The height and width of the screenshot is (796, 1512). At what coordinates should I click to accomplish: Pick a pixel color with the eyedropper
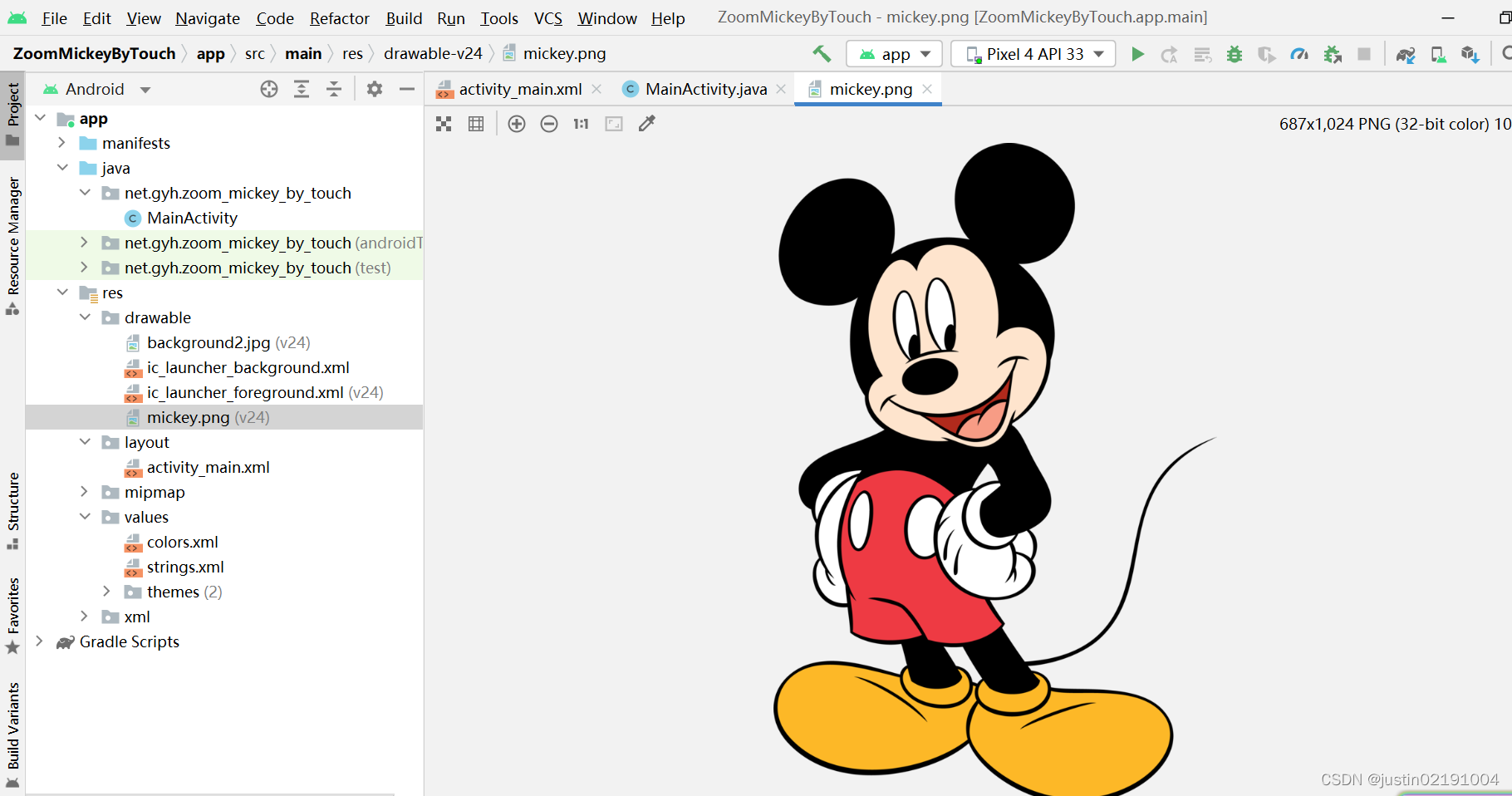click(646, 124)
